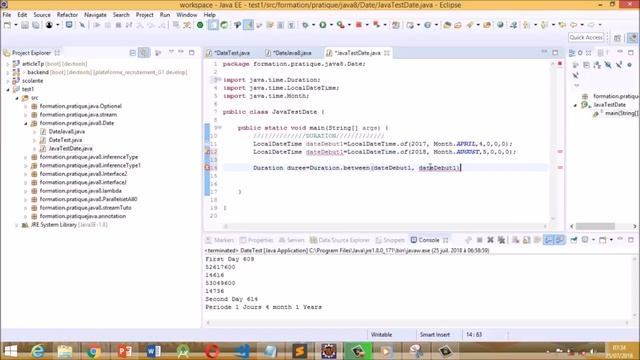Open dropdown arrow next to New icon
640x360 pixels.
pyautogui.click(x=16, y=25)
